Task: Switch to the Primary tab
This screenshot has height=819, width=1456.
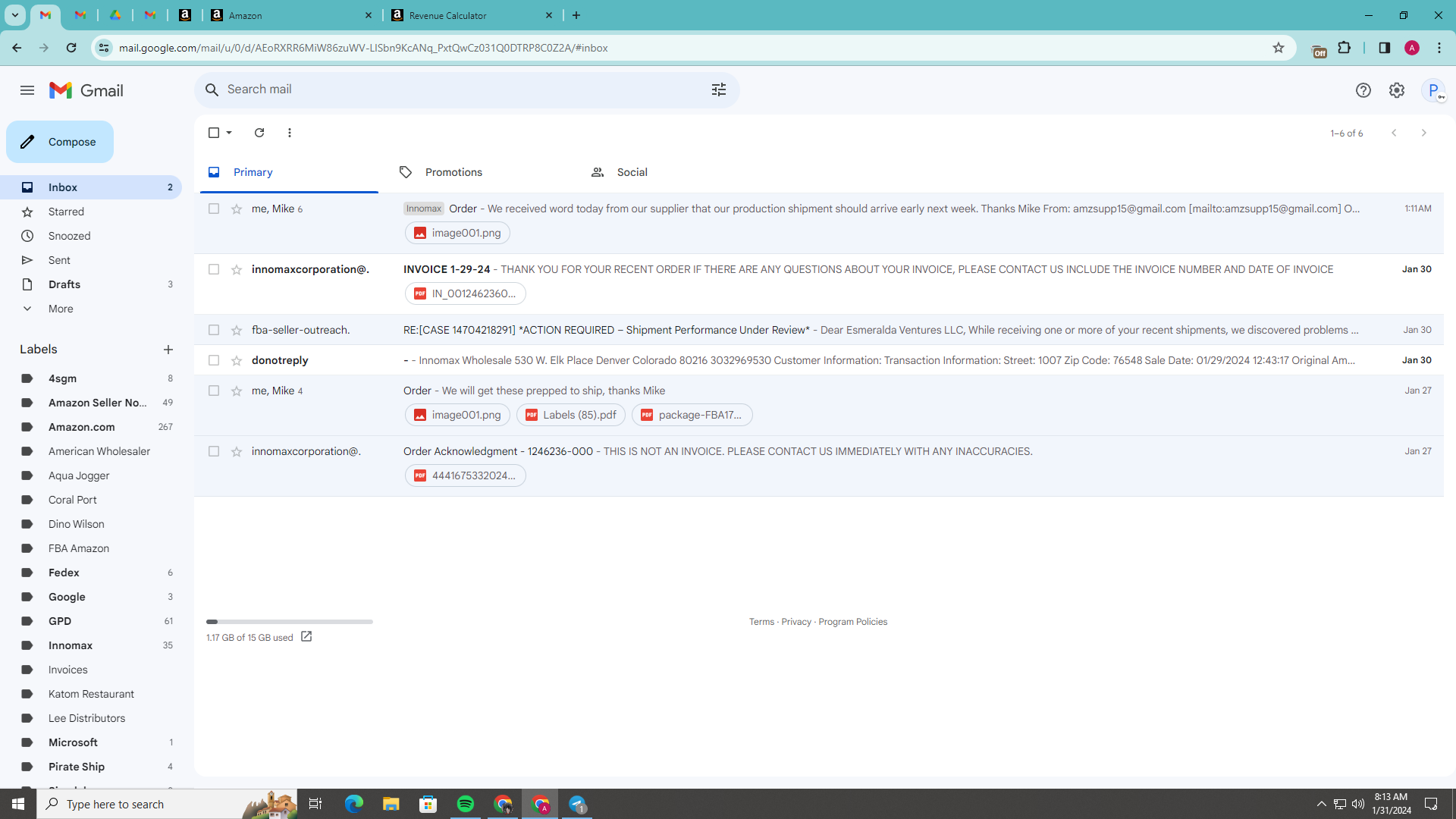Action: click(x=289, y=172)
